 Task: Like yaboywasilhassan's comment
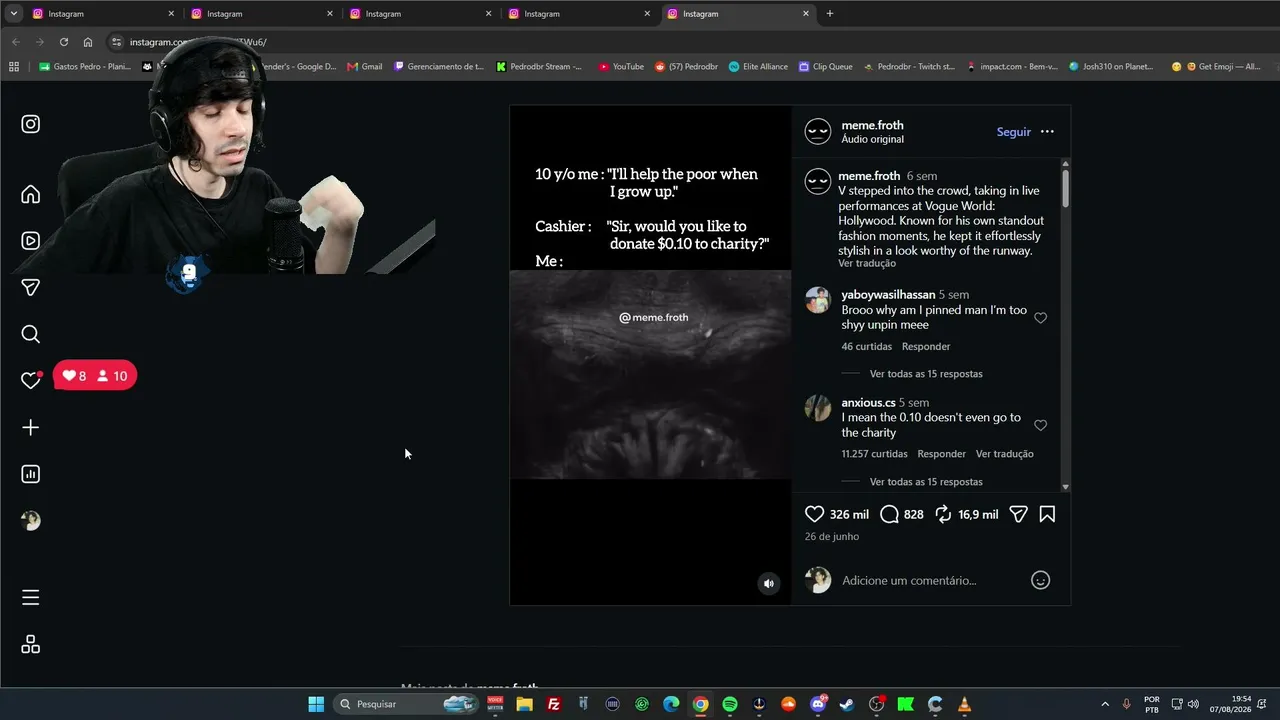pos(1040,318)
